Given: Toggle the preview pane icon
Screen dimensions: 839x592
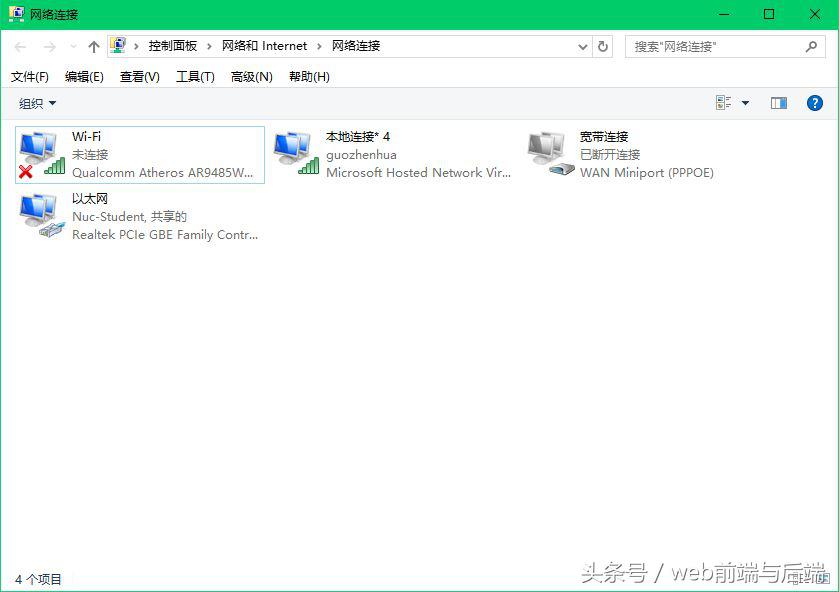Looking at the screenshot, I should click(x=778, y=102).
